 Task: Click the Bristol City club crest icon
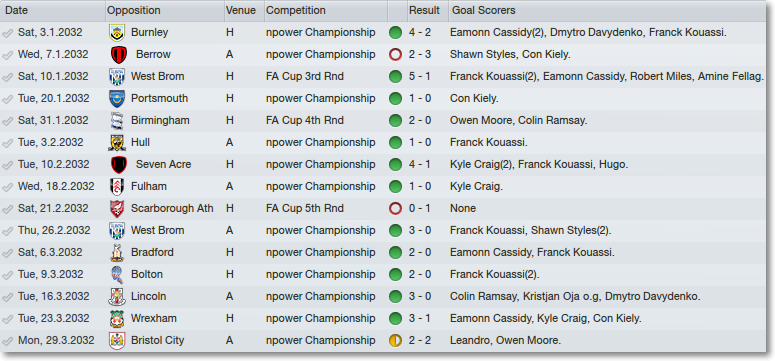coord(117,341)
